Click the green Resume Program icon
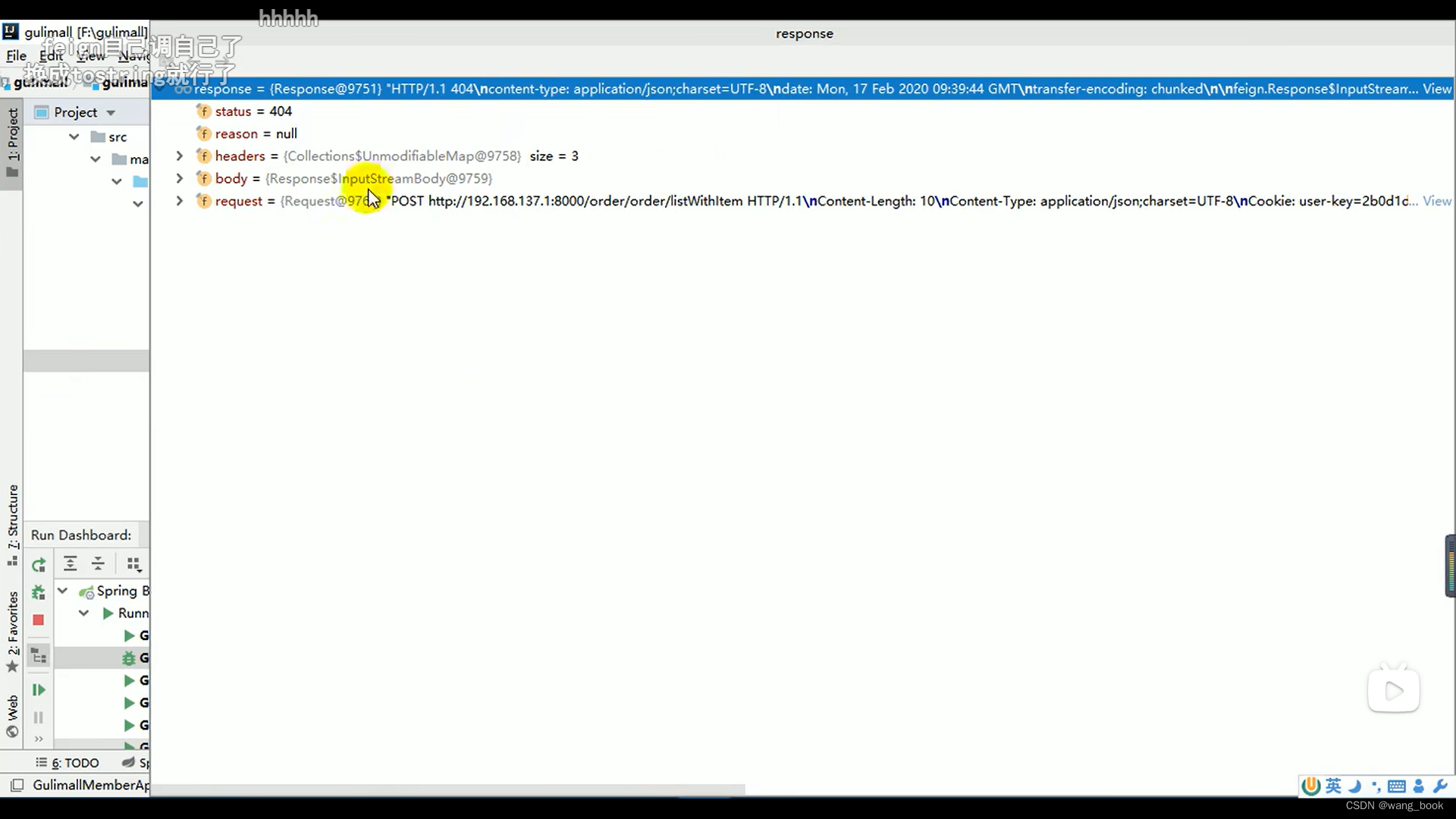The image size is (1456, 819). [x=39, y=690]
